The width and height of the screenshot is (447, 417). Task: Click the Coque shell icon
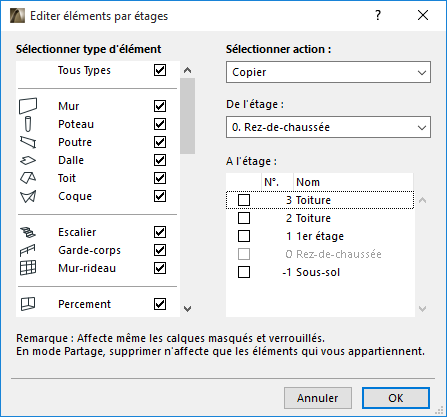coord(28,196)
